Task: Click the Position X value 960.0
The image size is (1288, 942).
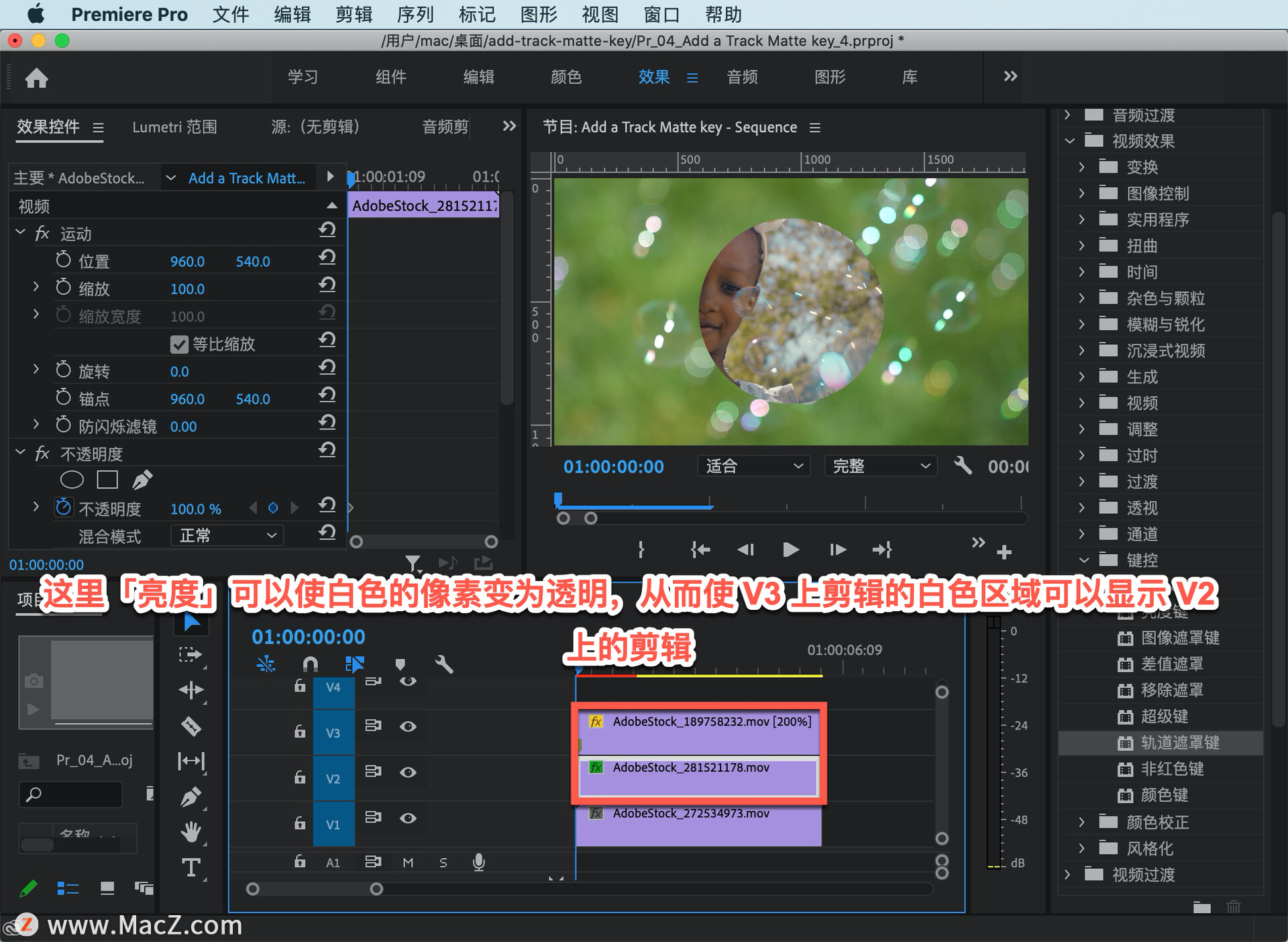Action: [187, 261]
